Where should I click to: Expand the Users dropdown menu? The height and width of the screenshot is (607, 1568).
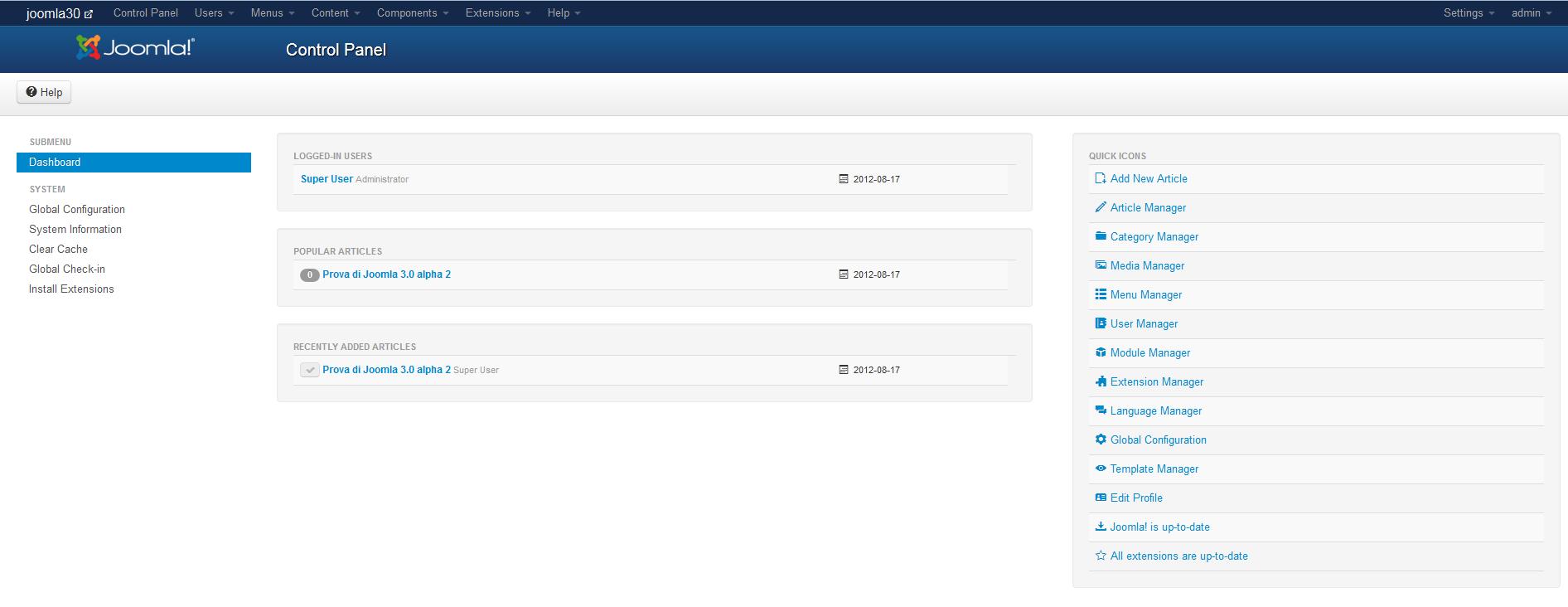pyautogui.click(x=215, y=13)
